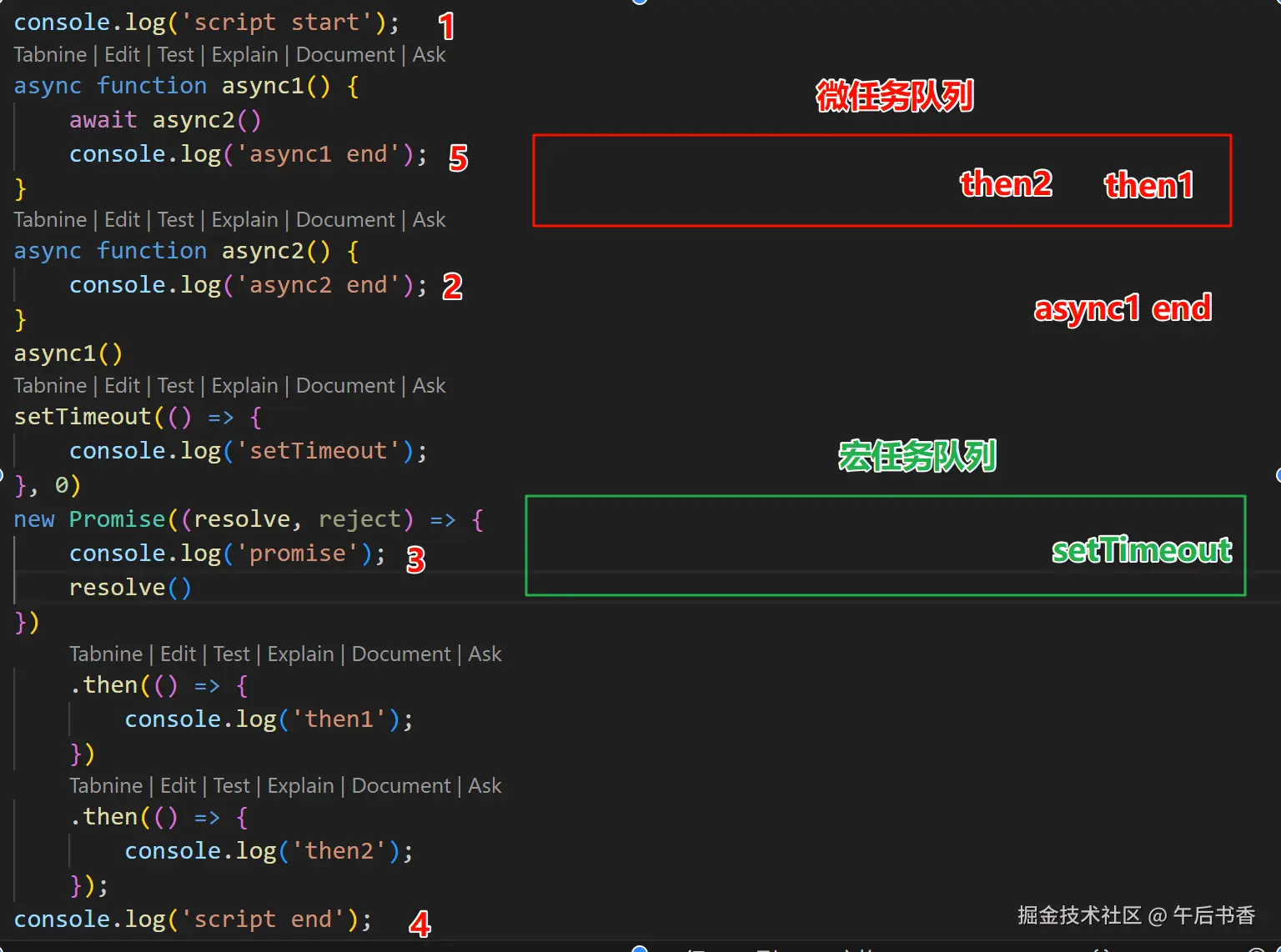Click the async1 end annotation text
Image resolution: width=1281 pixels, height=952 pixels.
point(1122,308)
